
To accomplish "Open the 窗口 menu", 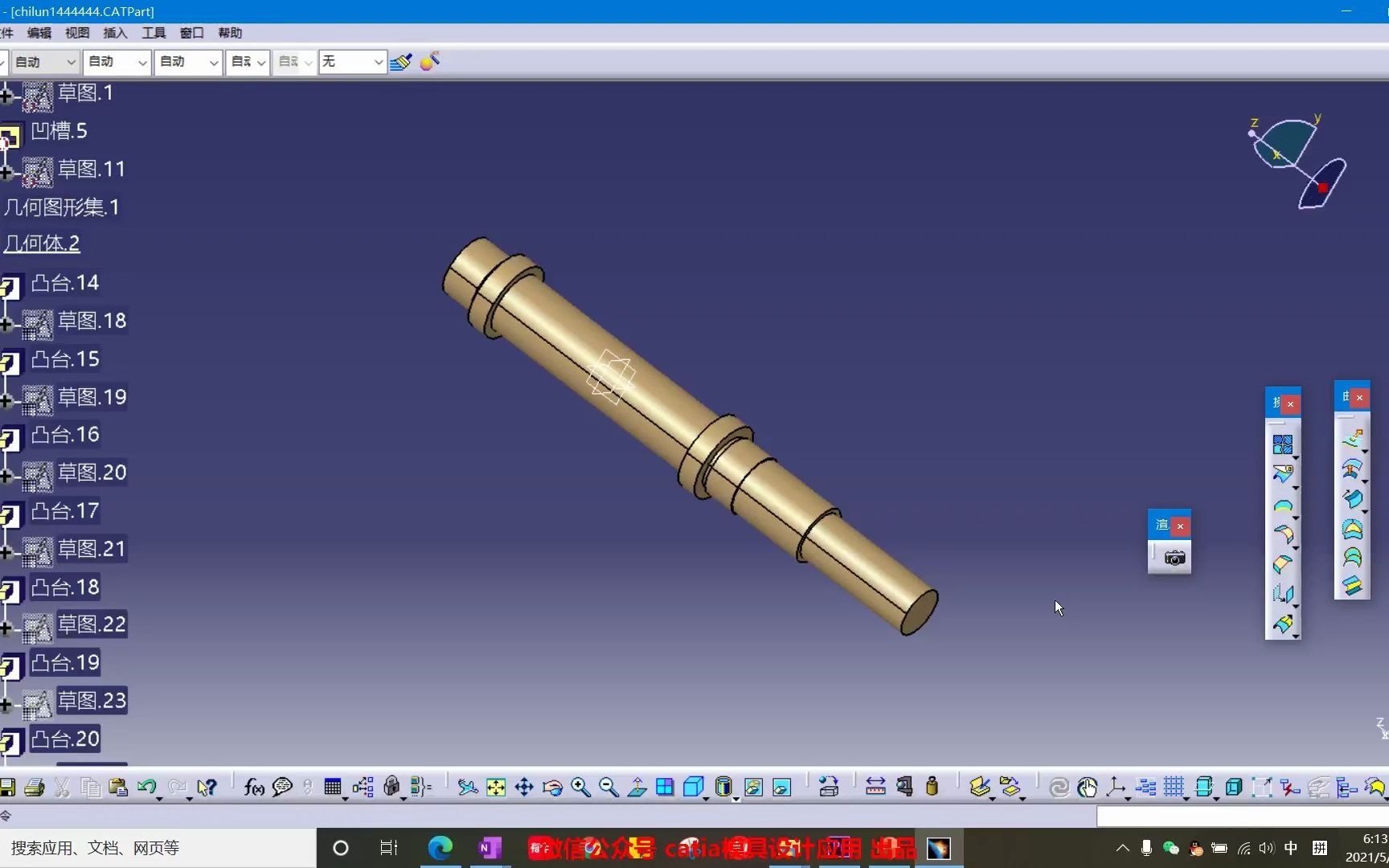I will (x=192, y=33).
